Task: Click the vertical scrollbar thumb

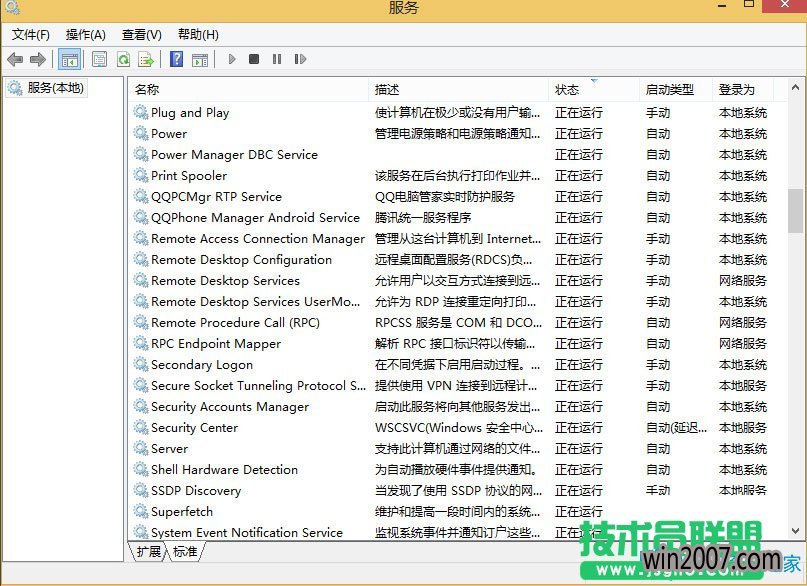Action: tap(795, 211)
